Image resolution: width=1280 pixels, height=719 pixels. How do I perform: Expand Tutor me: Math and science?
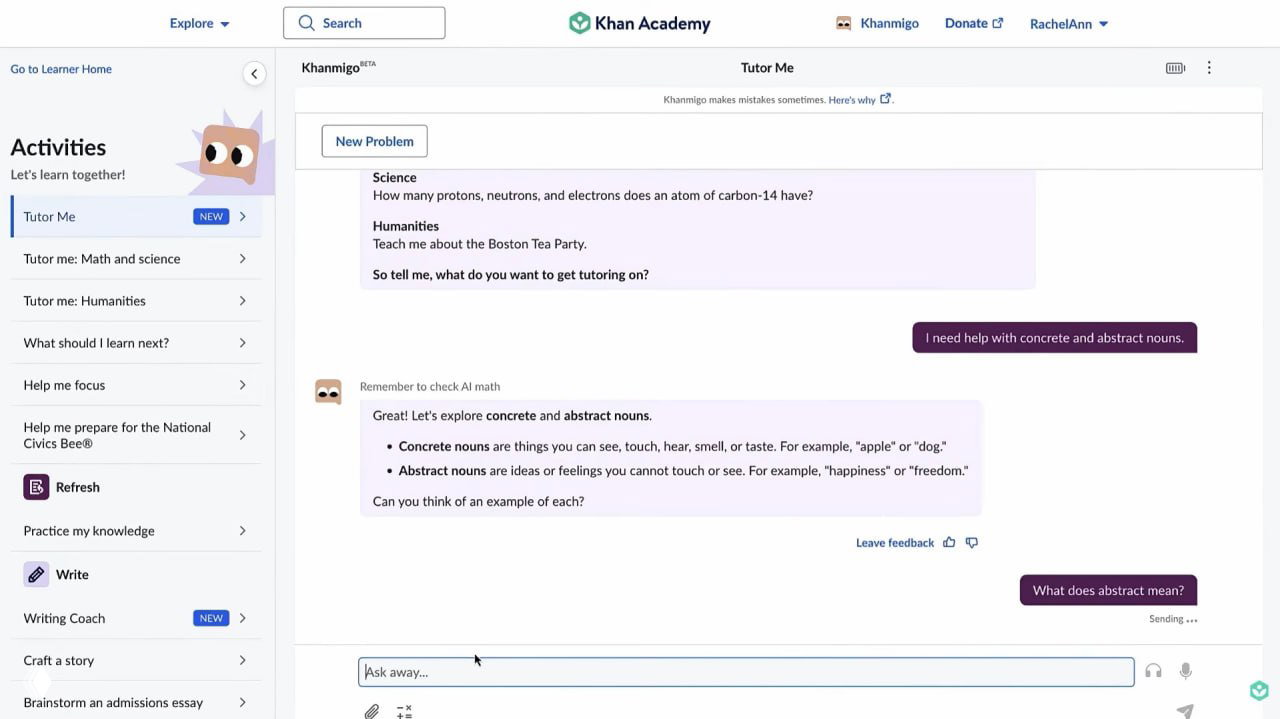click(135, 259)
